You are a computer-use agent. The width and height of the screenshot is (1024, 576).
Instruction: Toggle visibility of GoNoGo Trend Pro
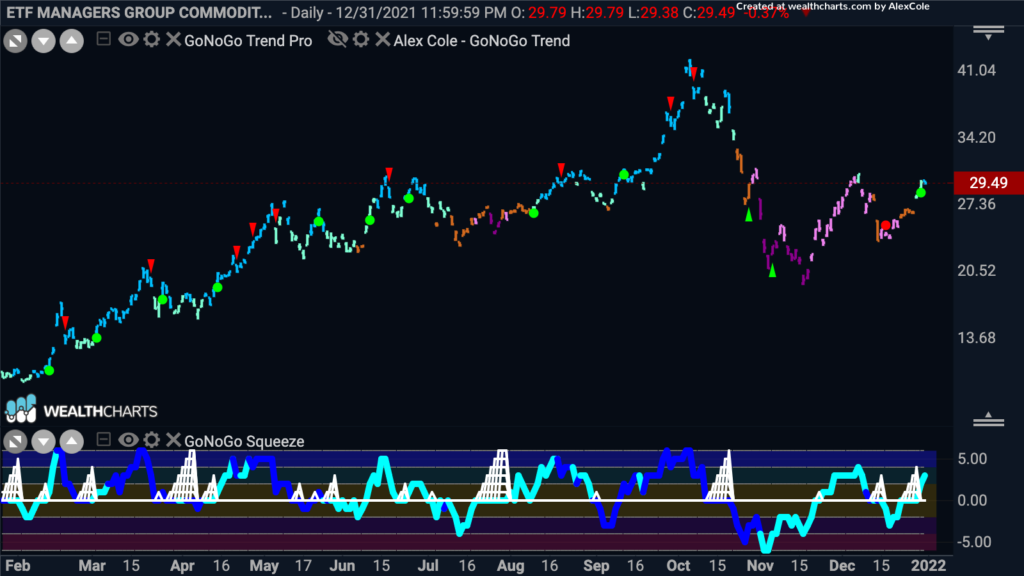(128, 39)
